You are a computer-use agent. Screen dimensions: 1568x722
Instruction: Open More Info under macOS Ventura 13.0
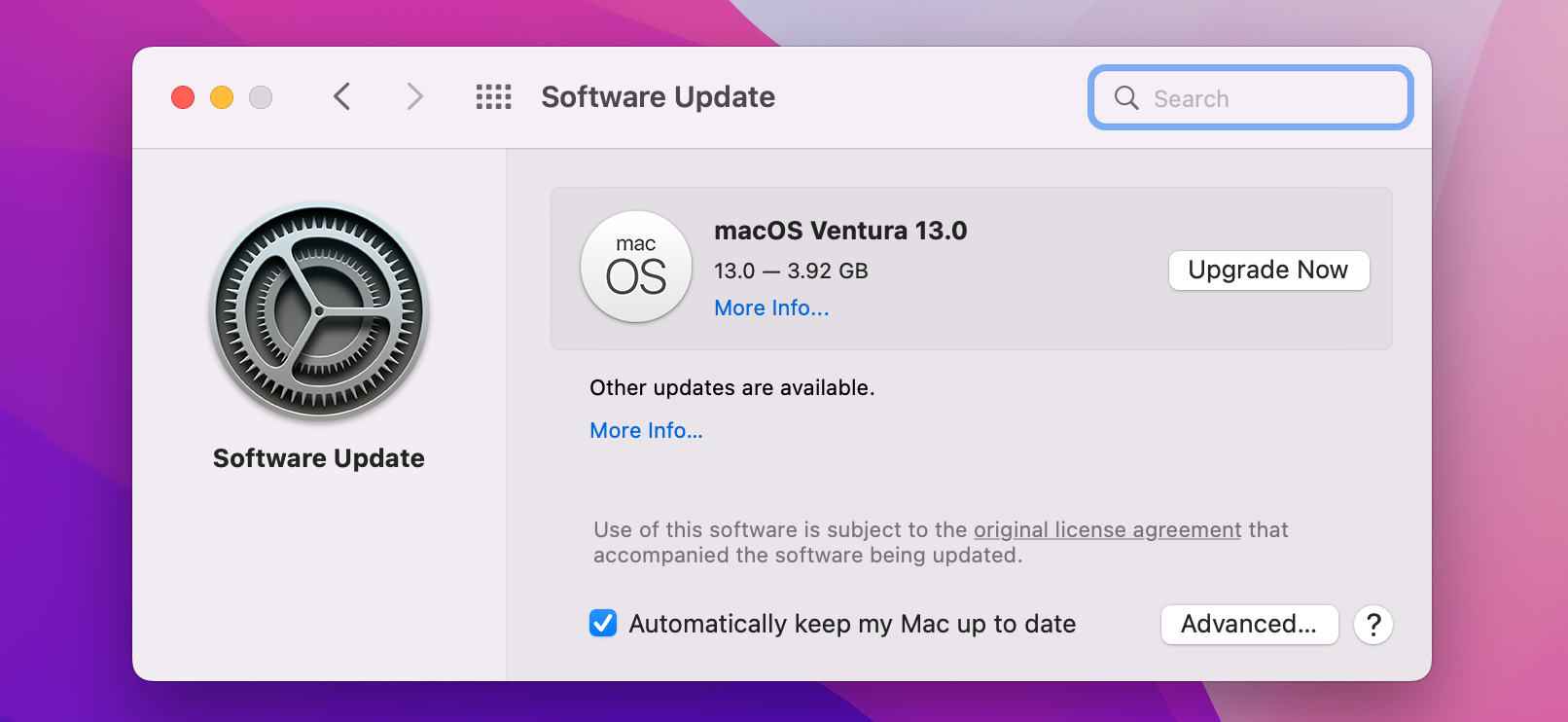pos(771,307)
